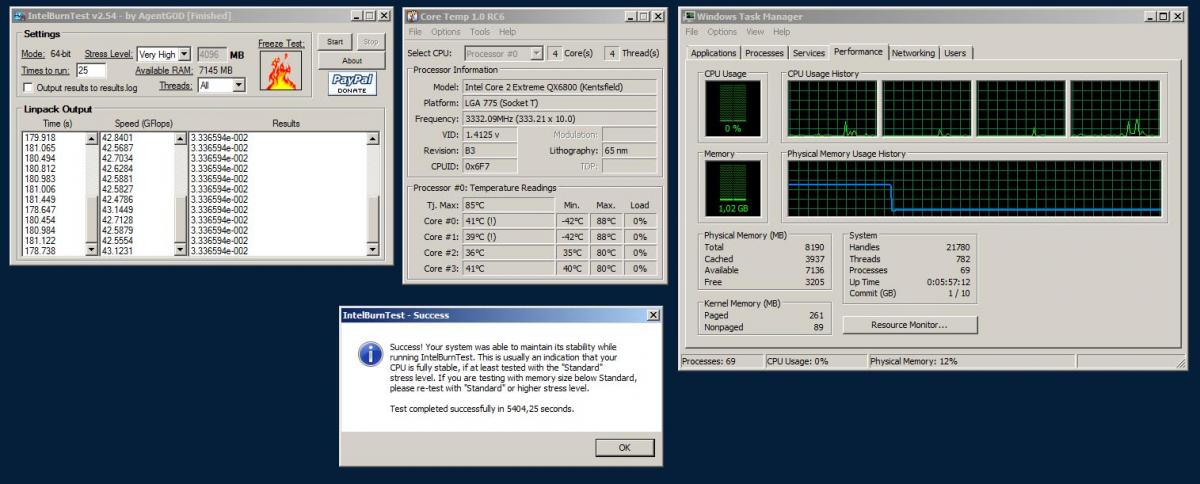Click the blue info icon in Success dialog

tap(371, 353)
